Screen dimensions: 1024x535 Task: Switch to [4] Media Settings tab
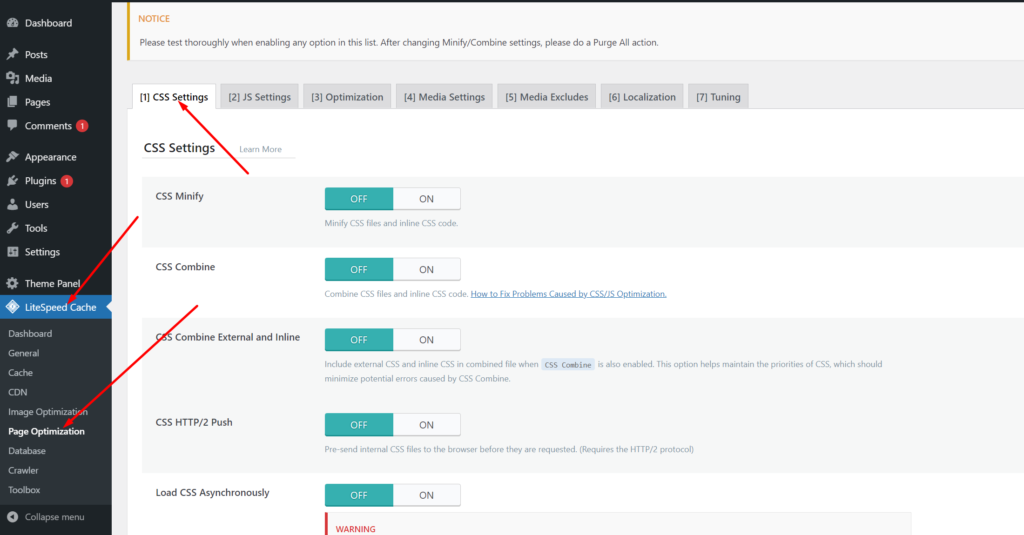tap(444, 97)
